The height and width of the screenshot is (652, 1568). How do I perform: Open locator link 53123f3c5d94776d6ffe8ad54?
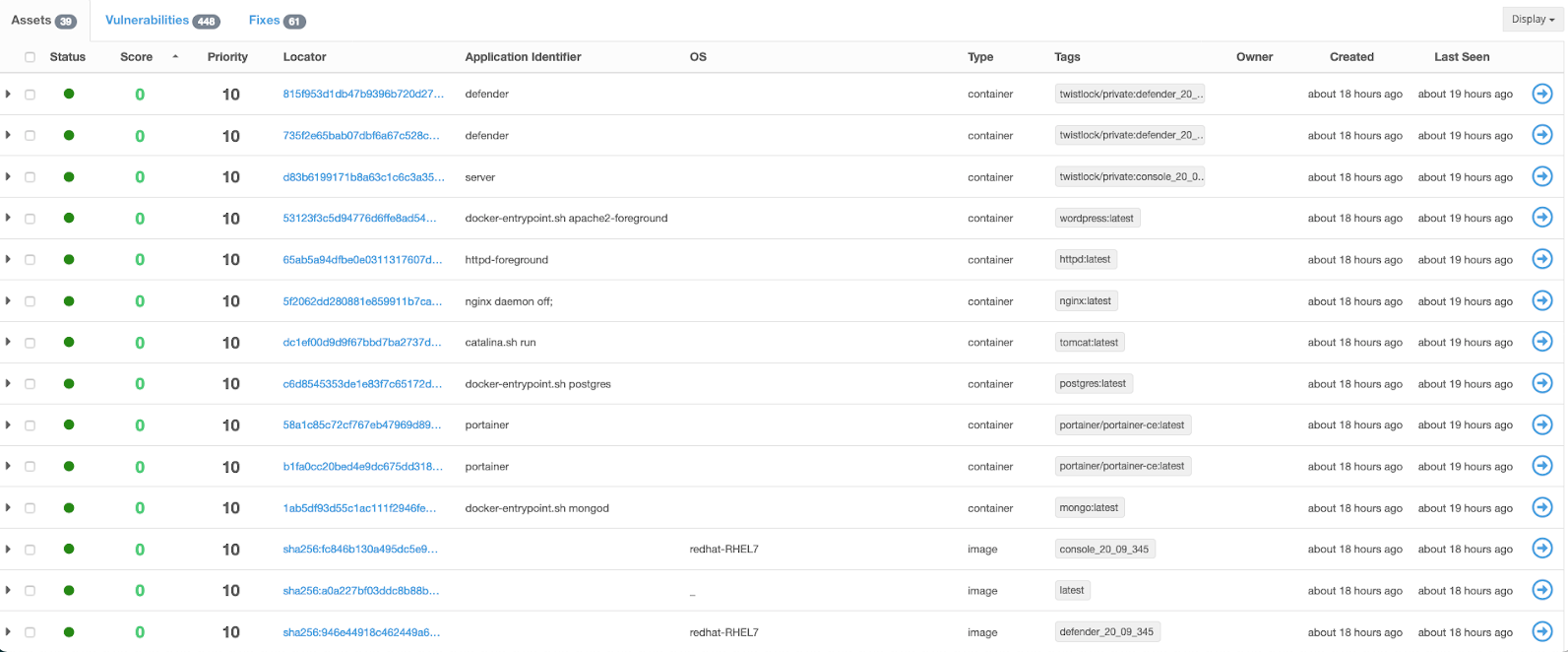click(359, 218)
